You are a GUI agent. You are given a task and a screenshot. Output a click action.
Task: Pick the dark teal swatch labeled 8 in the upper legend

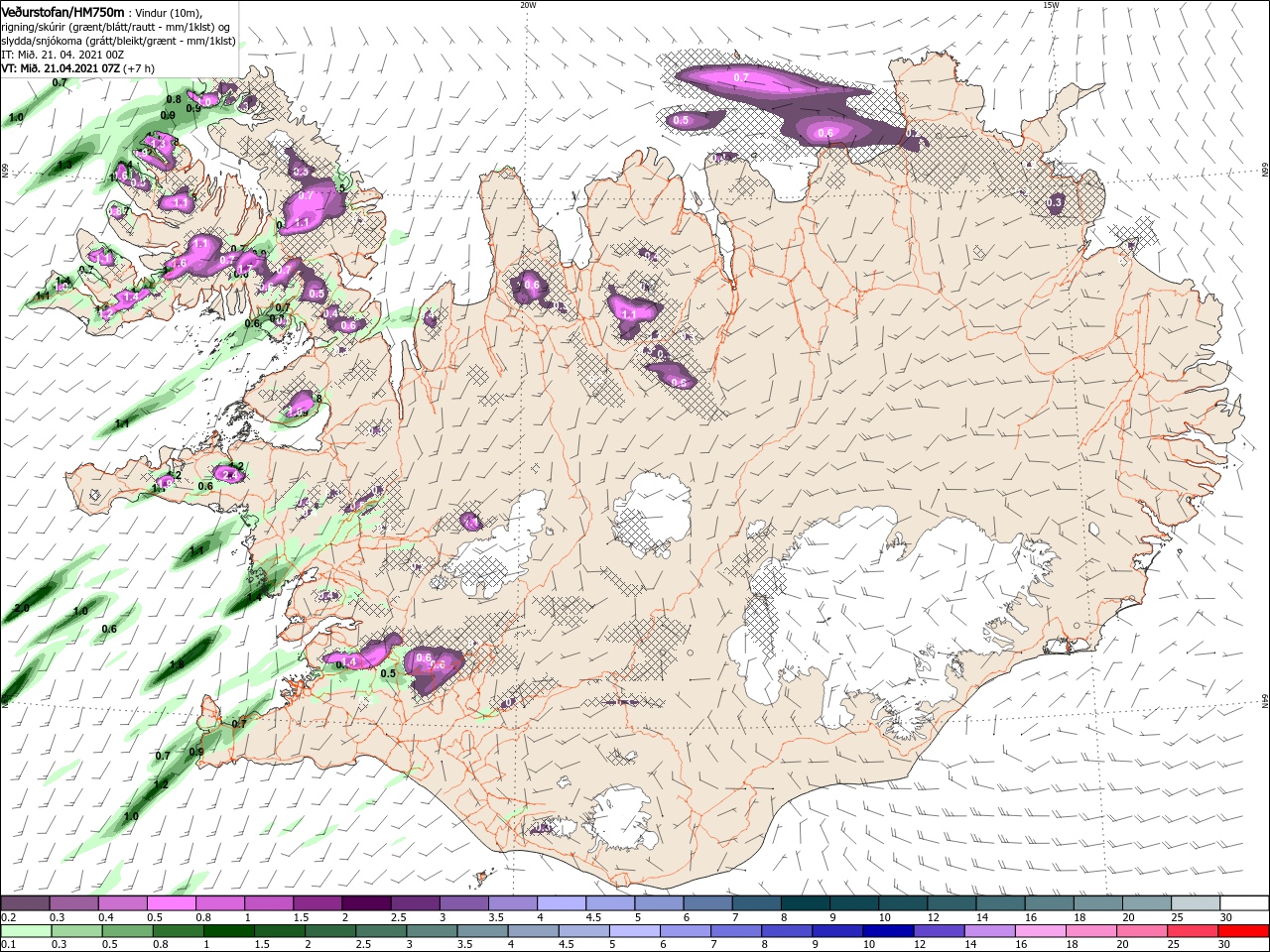click(807, 903)
